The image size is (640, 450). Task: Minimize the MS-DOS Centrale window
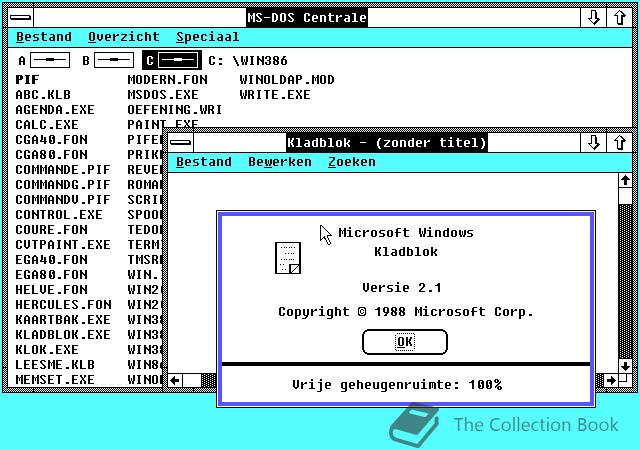click(593, 18)
